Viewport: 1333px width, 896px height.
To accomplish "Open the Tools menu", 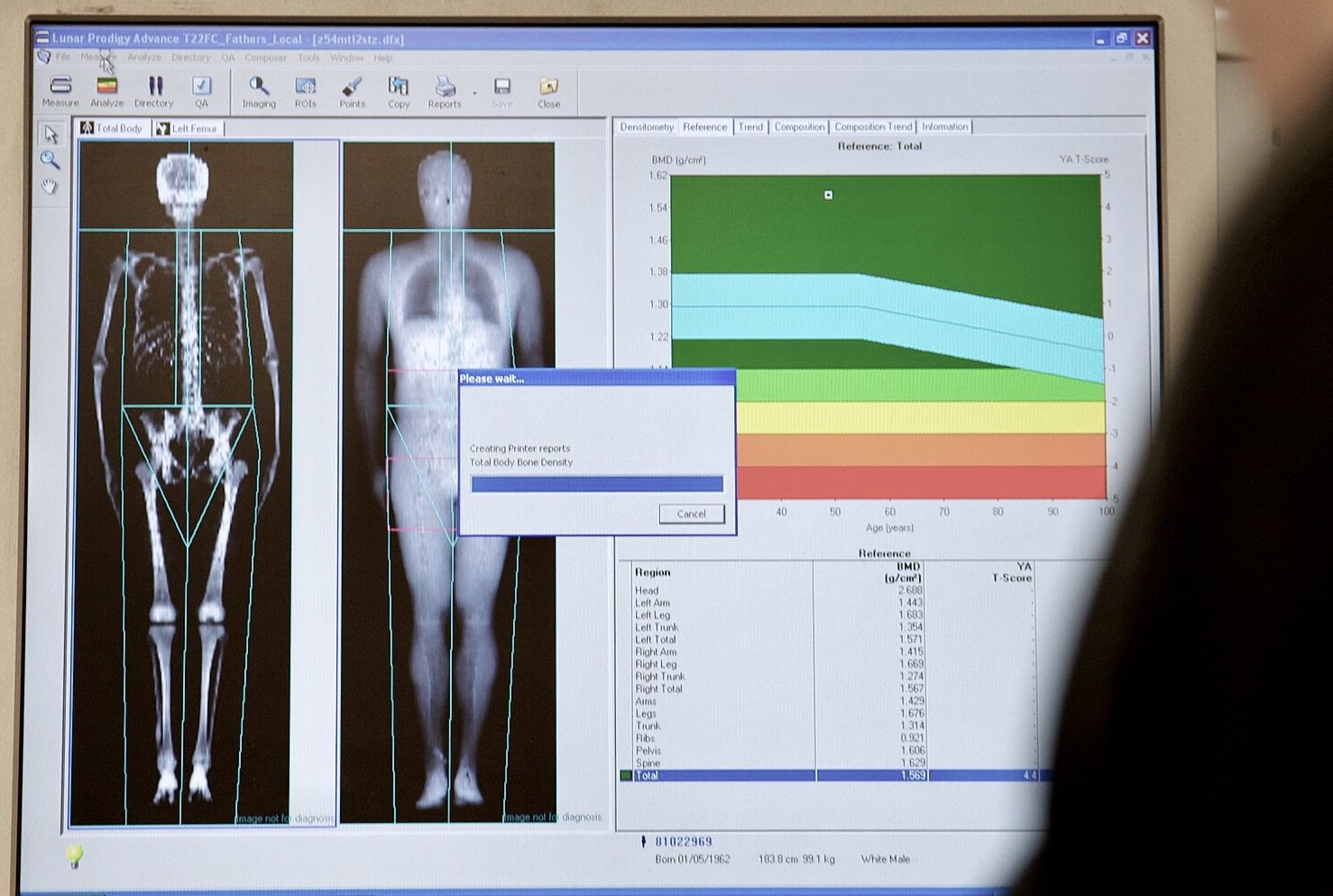I will 309,58.
